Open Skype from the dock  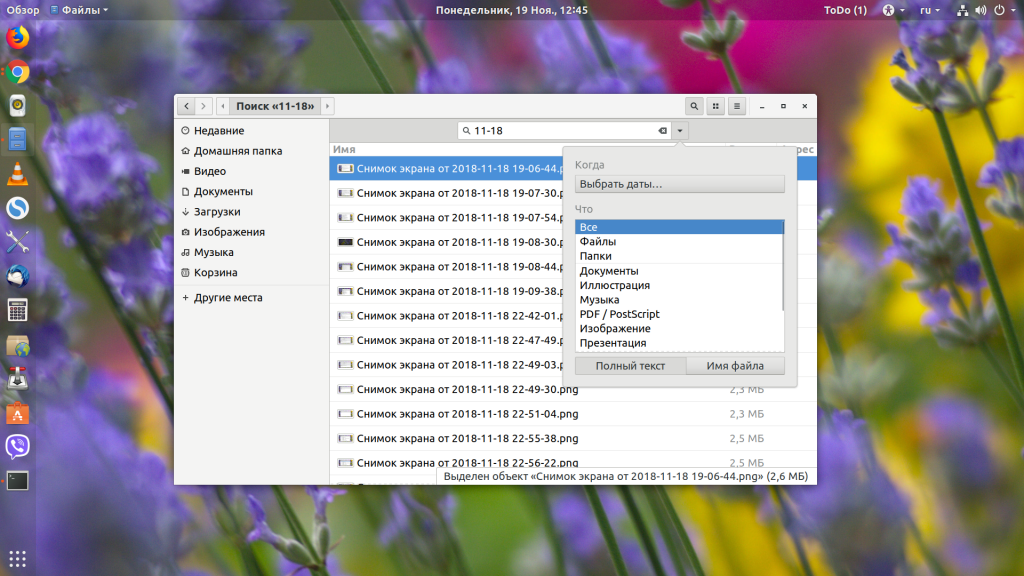pos(18,208)
